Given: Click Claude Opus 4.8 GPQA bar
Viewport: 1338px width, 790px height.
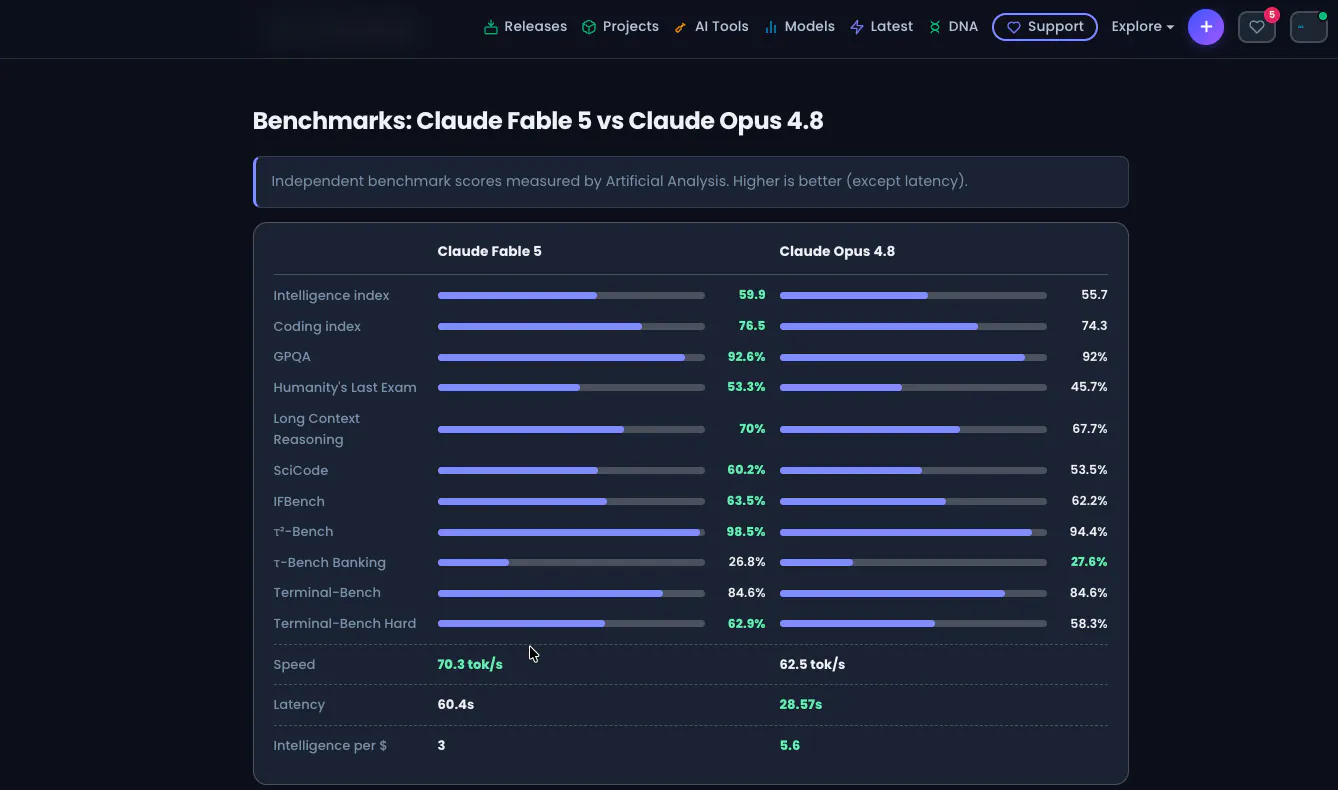Looking at the screenshot, I should tap(913, 357).
